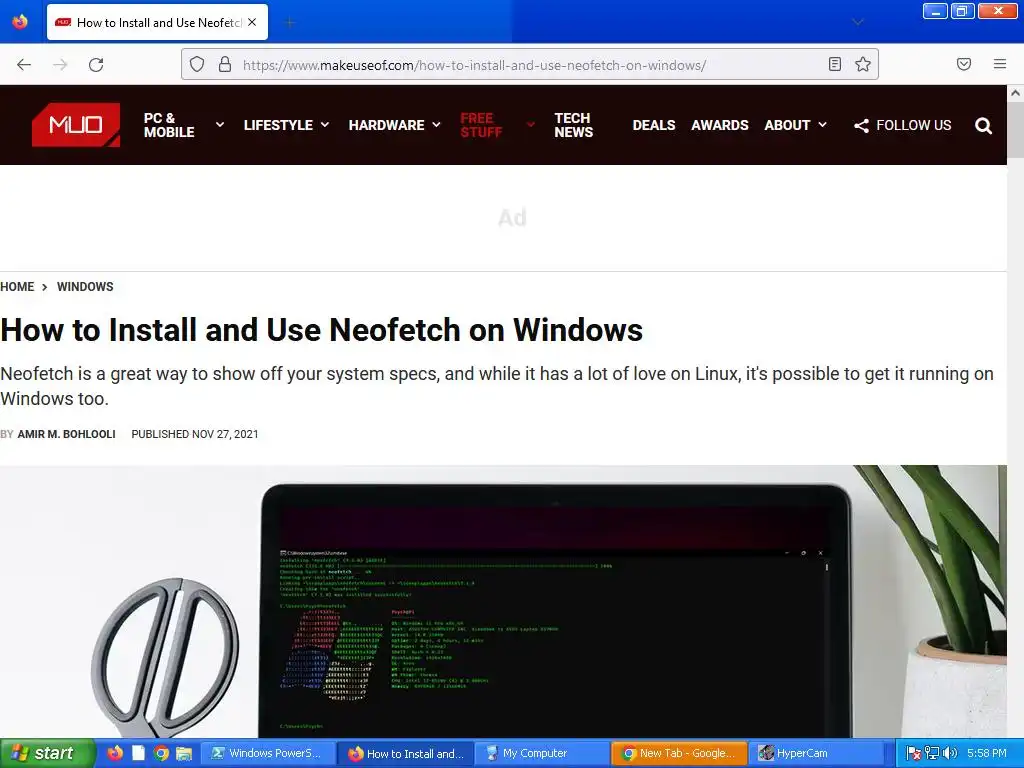The image size is (1024, 768).
Task: Open the About menu item
Action: (x=787, y=125)
